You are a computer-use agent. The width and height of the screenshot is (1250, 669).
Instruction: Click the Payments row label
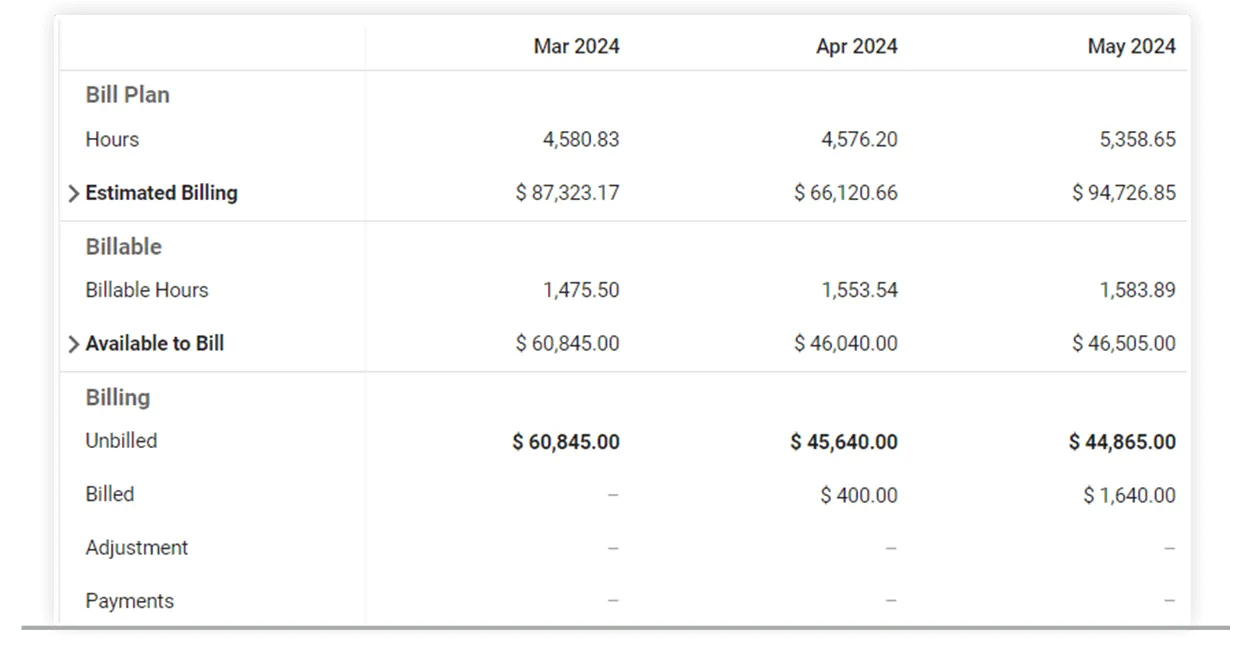pyautogui.click(x=129, y=601)
